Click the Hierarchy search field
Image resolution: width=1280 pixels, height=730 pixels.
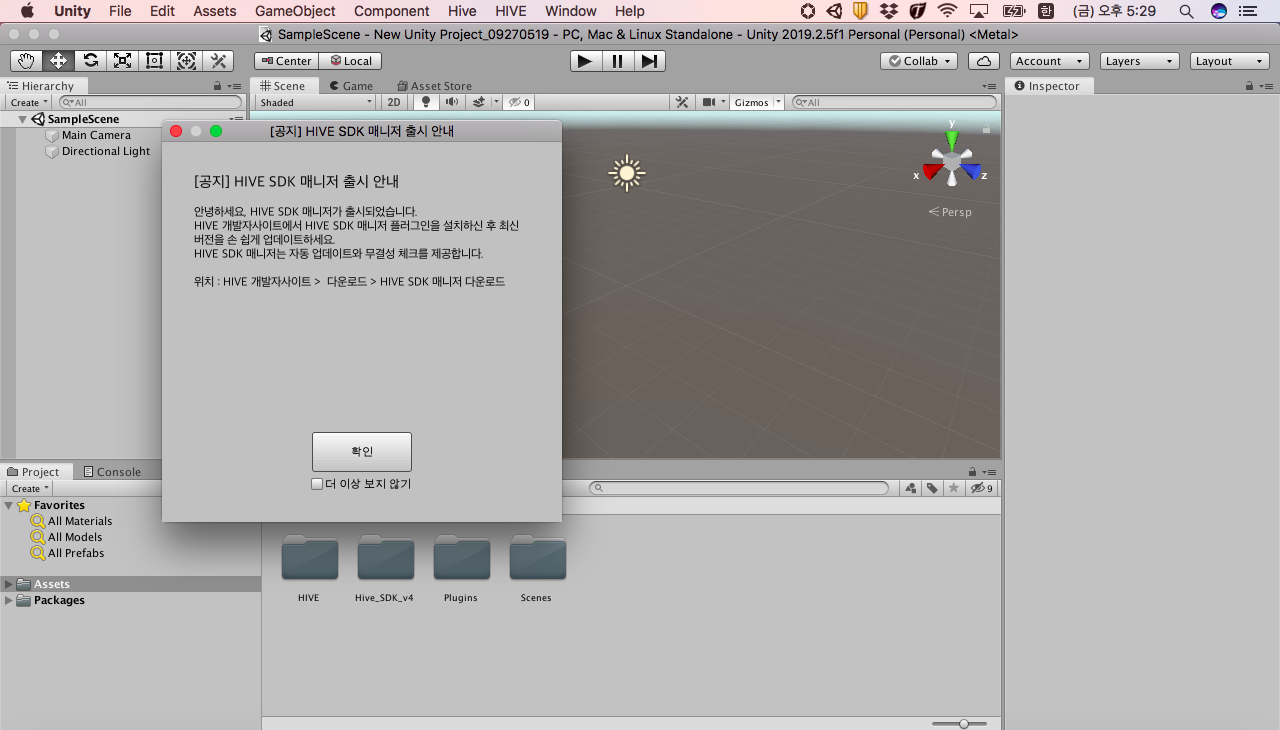click(x=150, y=102)
